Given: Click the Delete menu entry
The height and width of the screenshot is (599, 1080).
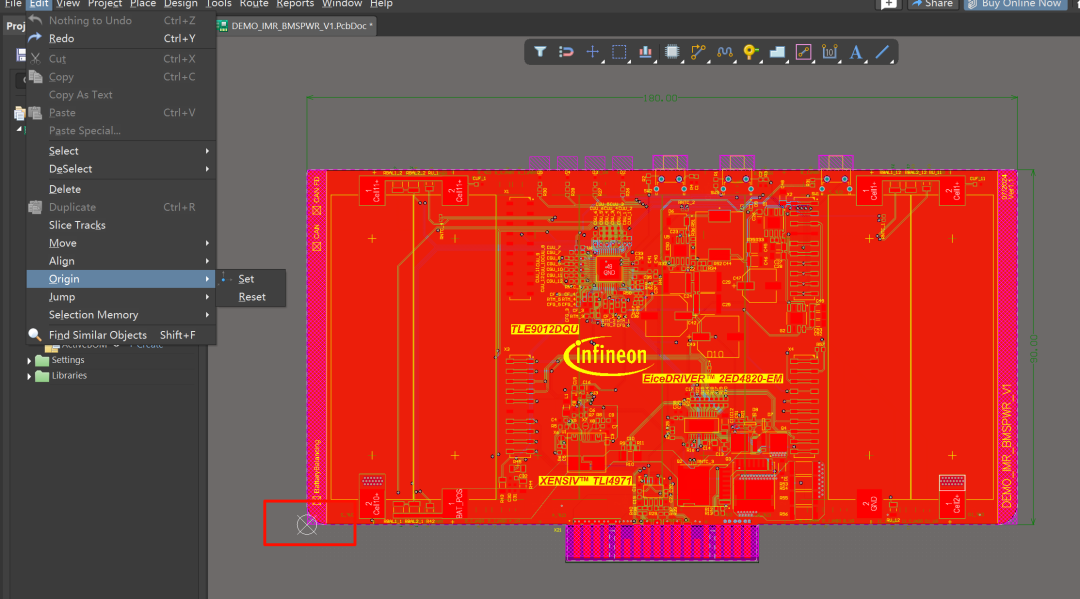Looking at the screenshot, I should pyautogui.click(x=121, y=189).
